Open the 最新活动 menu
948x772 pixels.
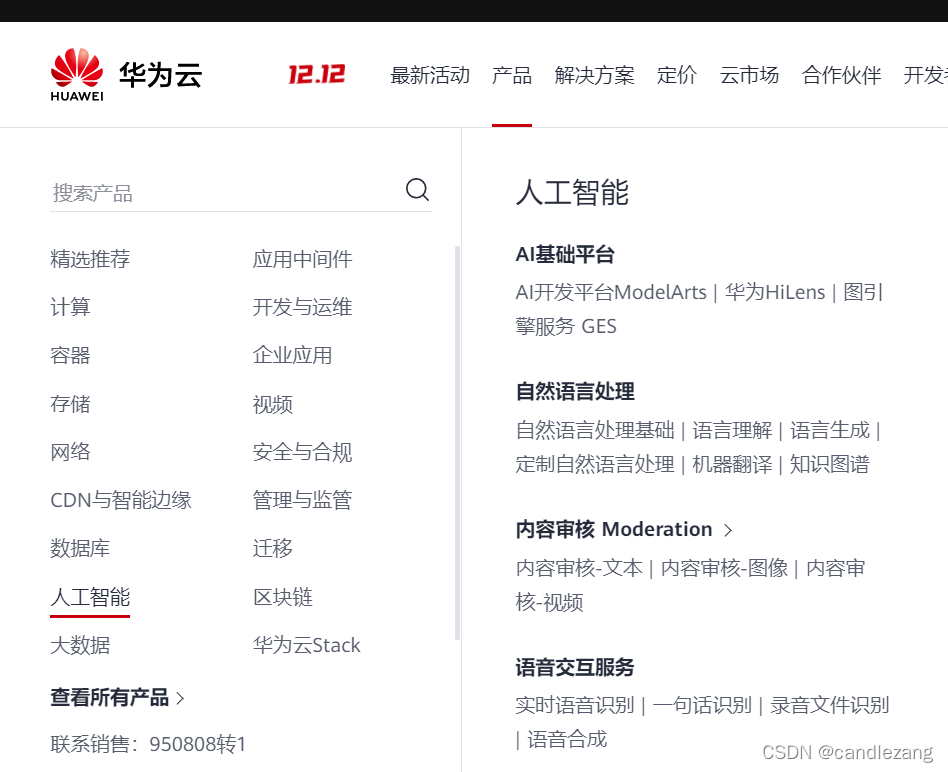tap(430, 75)
